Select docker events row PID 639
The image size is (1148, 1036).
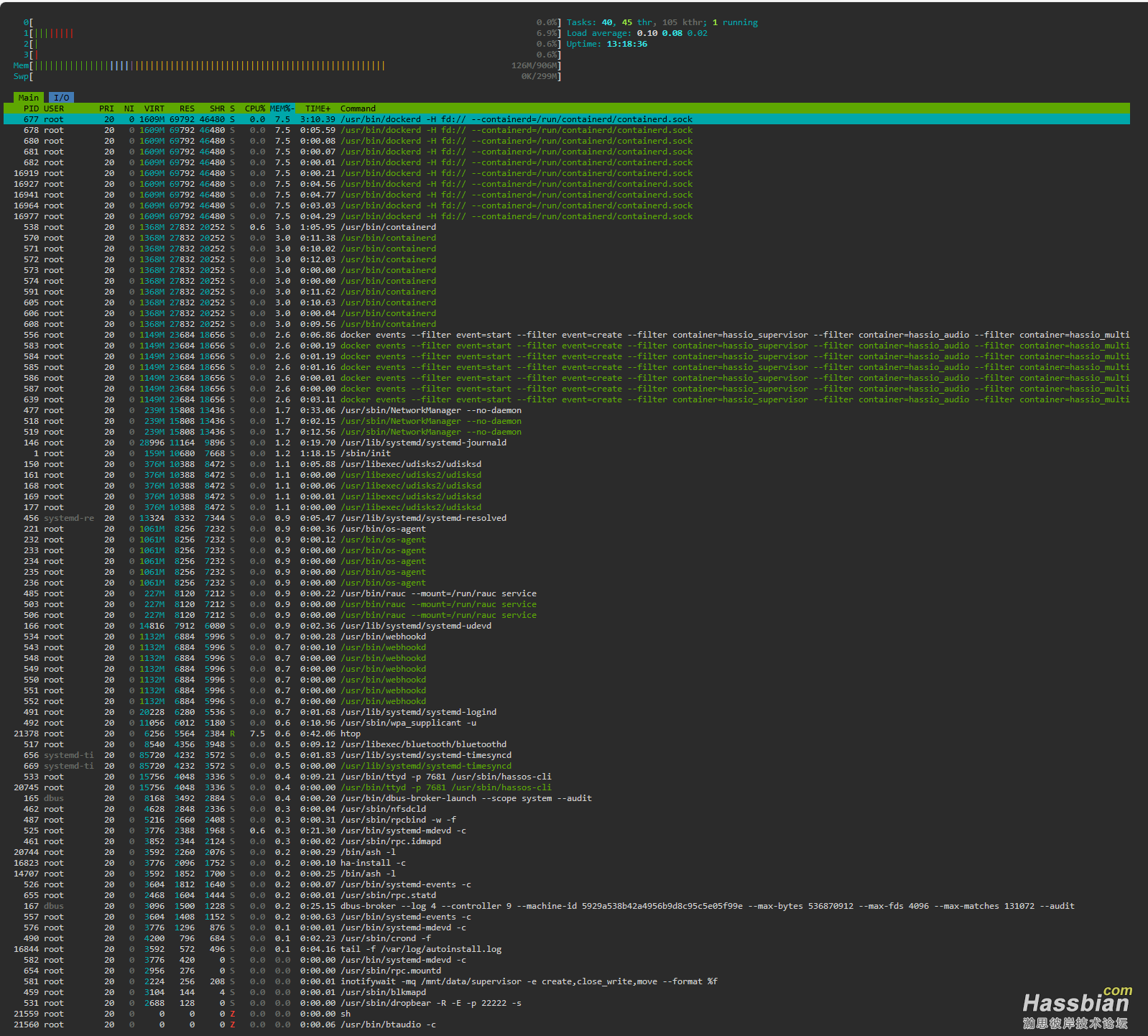click(x=567, y=399)
